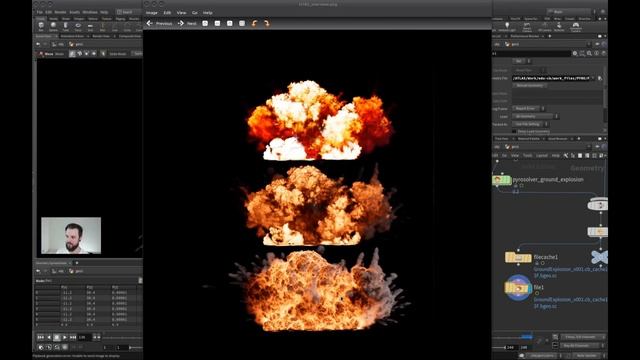Open Edit menu in image viewer
Screen dimensions: 640x360
[x=167, y=13]
